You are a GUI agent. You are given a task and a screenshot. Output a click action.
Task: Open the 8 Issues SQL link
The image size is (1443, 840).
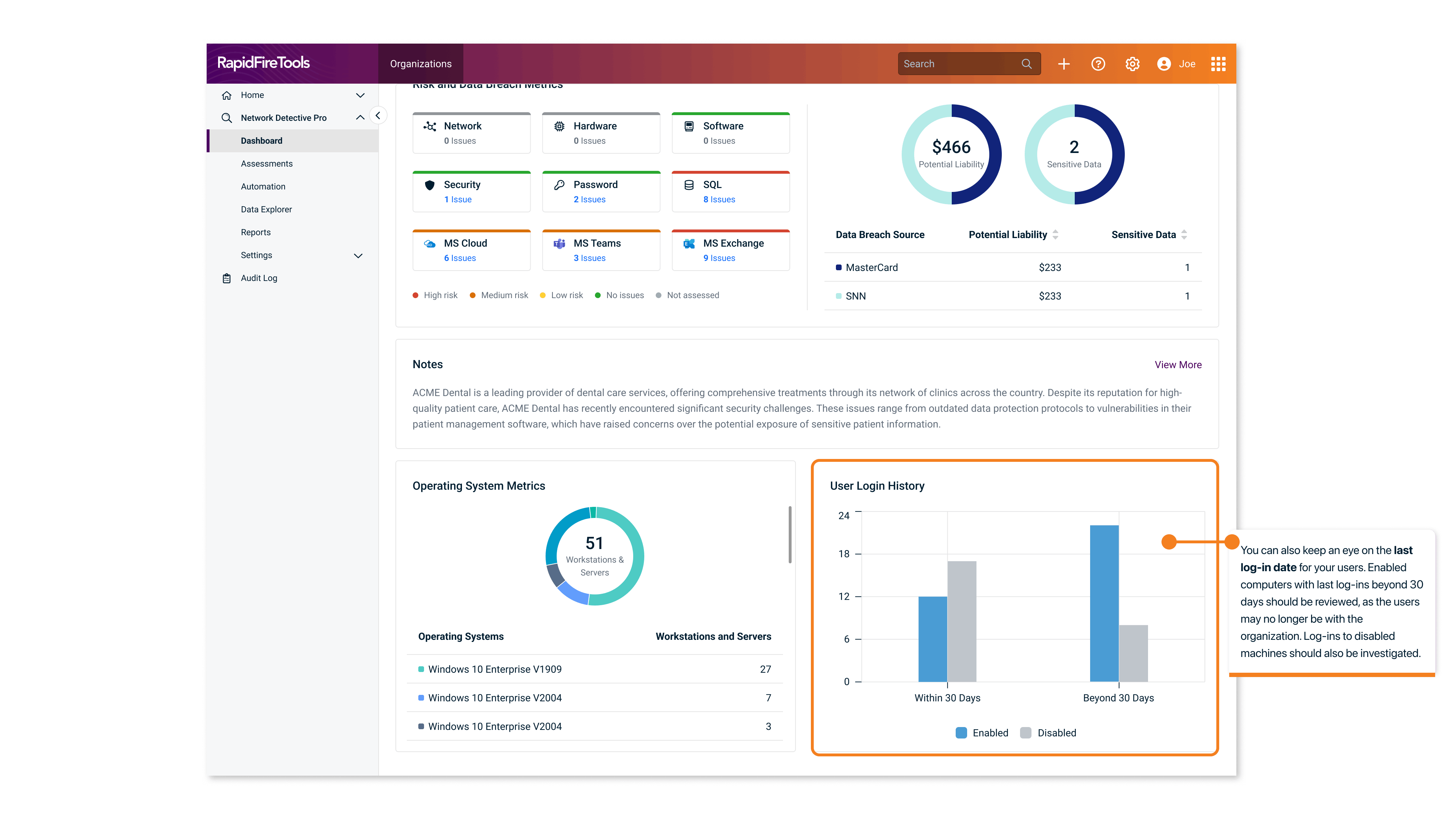tap(719, 199)
